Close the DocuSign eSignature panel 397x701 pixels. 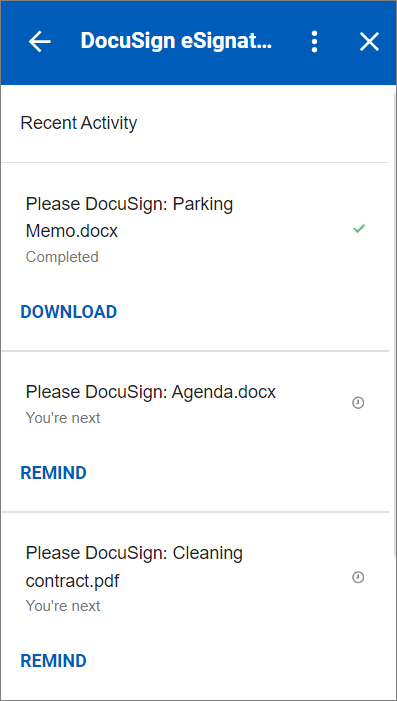coord(369,42)
